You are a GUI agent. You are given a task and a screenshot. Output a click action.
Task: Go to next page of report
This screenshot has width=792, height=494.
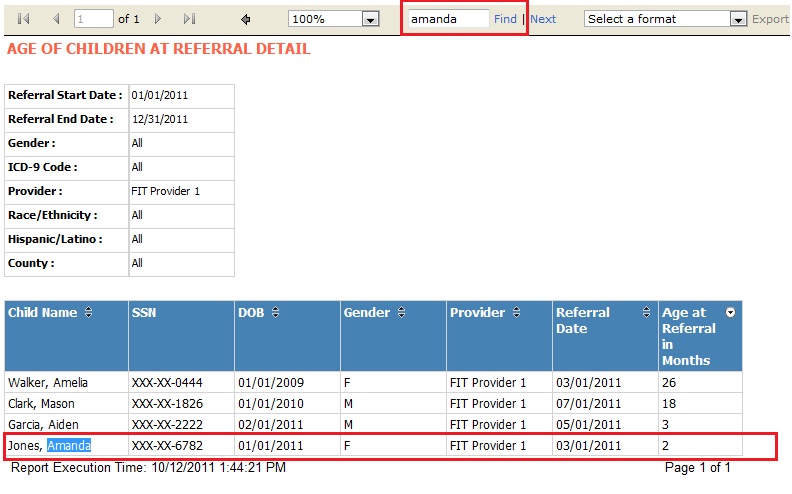click(x=158, y=19)
